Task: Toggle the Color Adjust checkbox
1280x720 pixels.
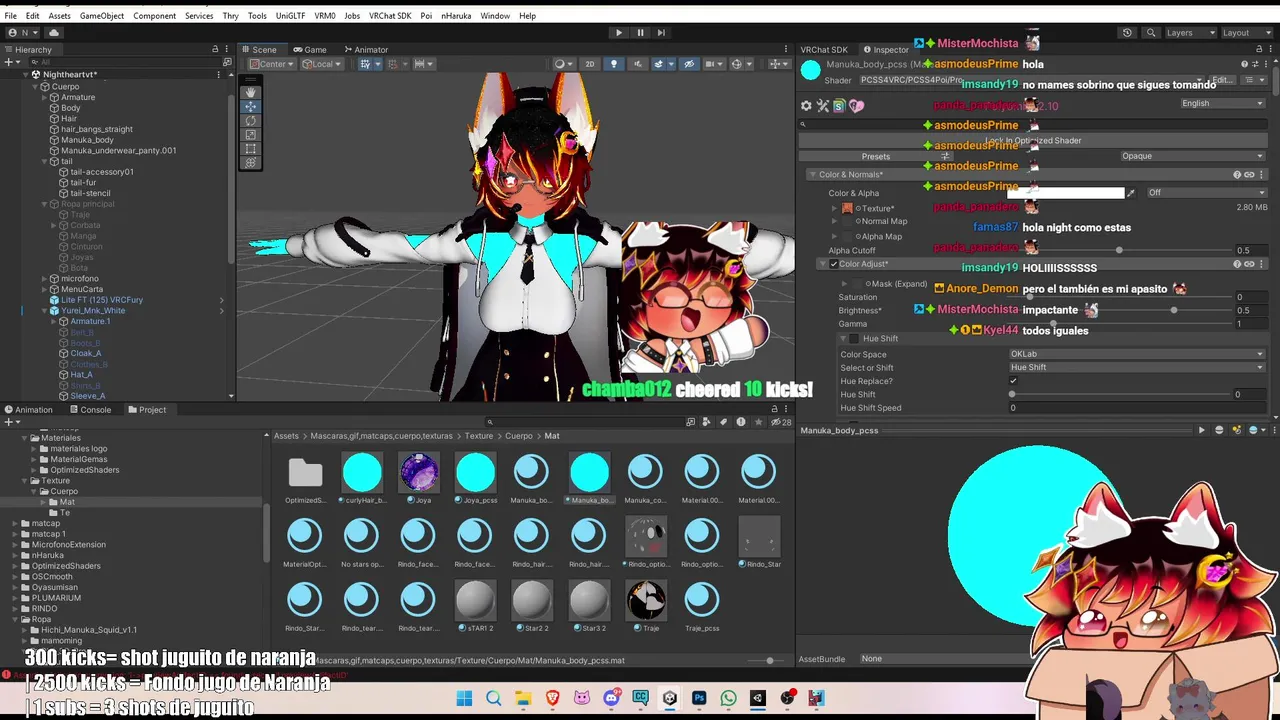Action: 834,265
